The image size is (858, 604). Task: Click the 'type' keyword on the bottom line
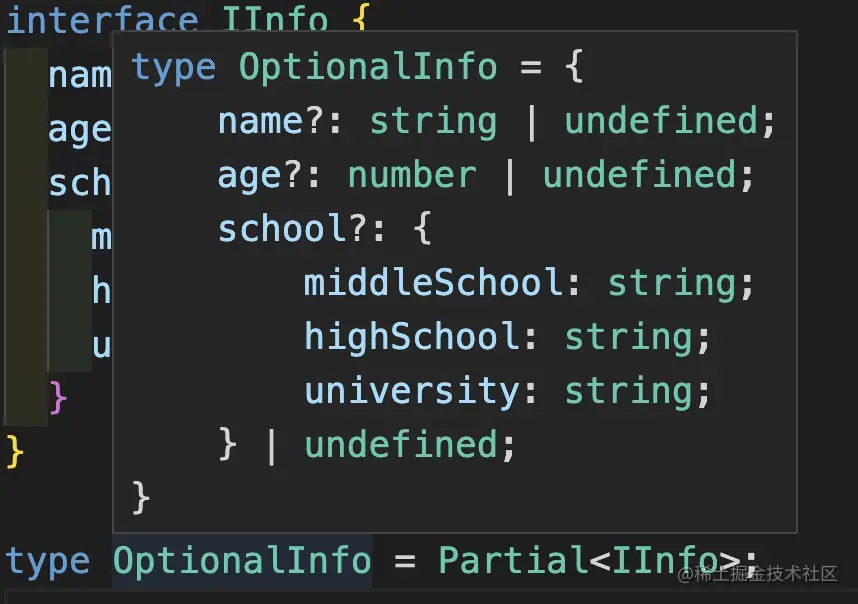[48, 562]
